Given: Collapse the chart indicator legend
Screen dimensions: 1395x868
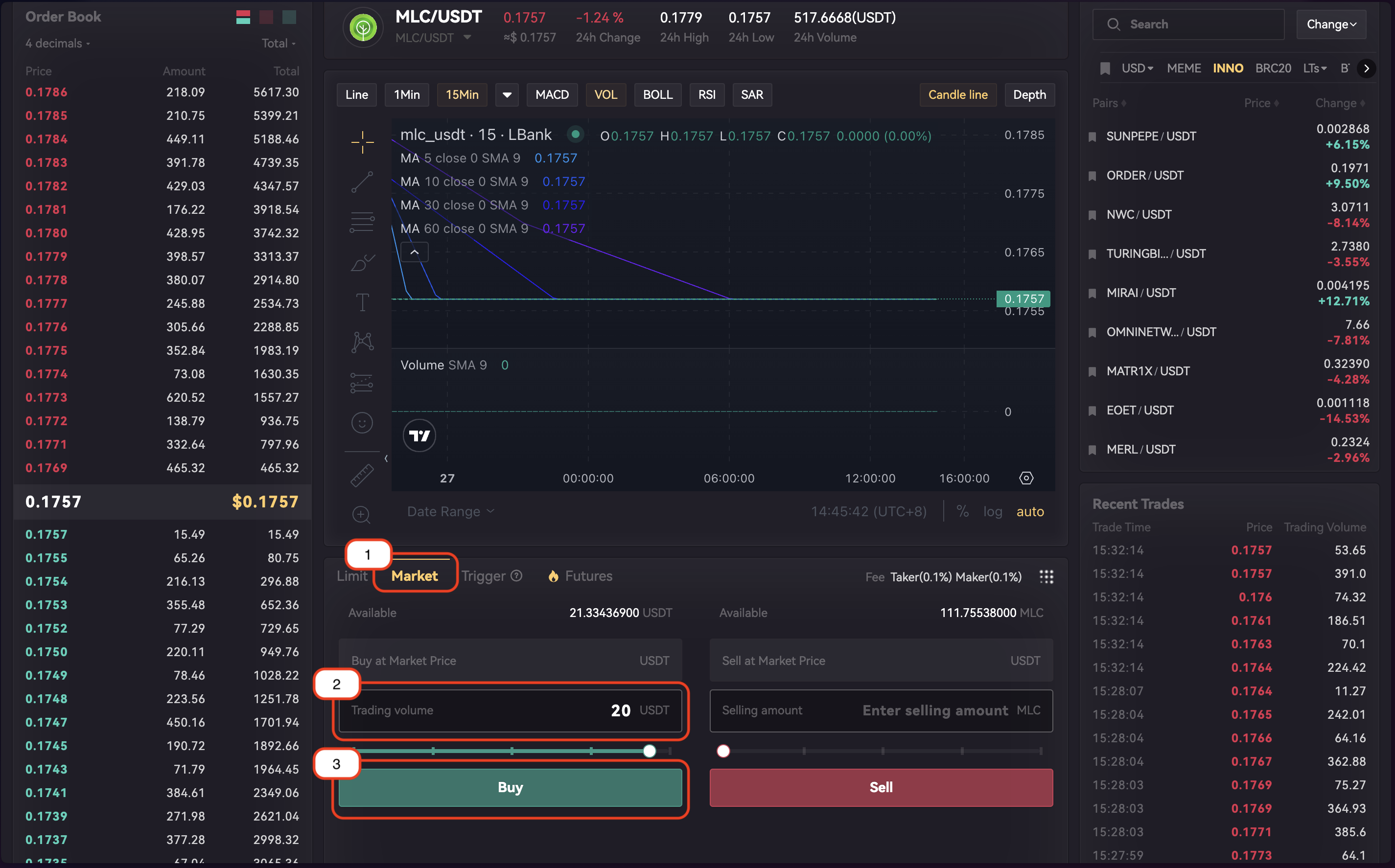Looking at the screenshot, I should 415,252.
